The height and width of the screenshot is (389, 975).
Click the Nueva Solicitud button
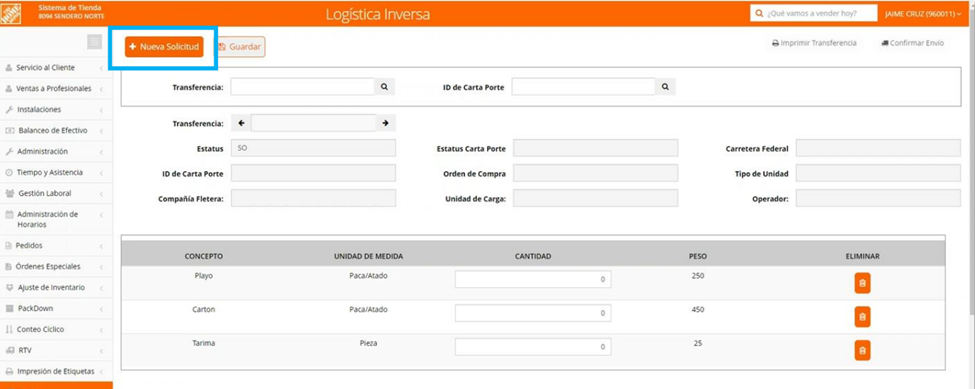(164, 47)
